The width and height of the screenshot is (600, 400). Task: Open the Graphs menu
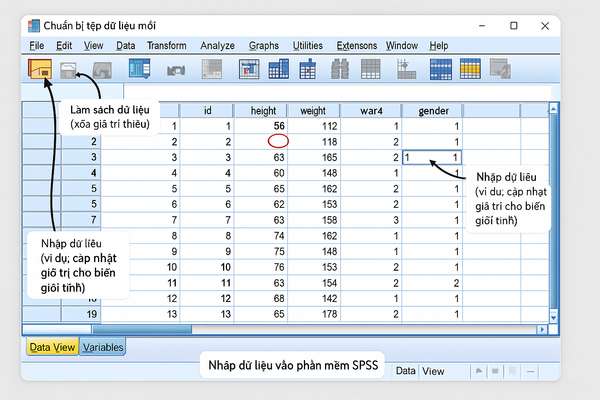pos(264,46)
